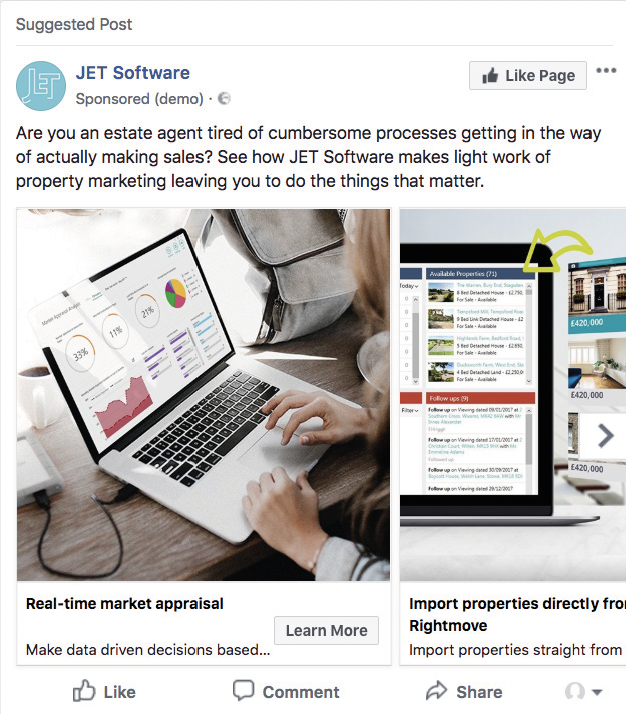Viewport: 626px width, 714px height.
Task: Click the Comment speech bubble icon
Action: pos(244,690)
